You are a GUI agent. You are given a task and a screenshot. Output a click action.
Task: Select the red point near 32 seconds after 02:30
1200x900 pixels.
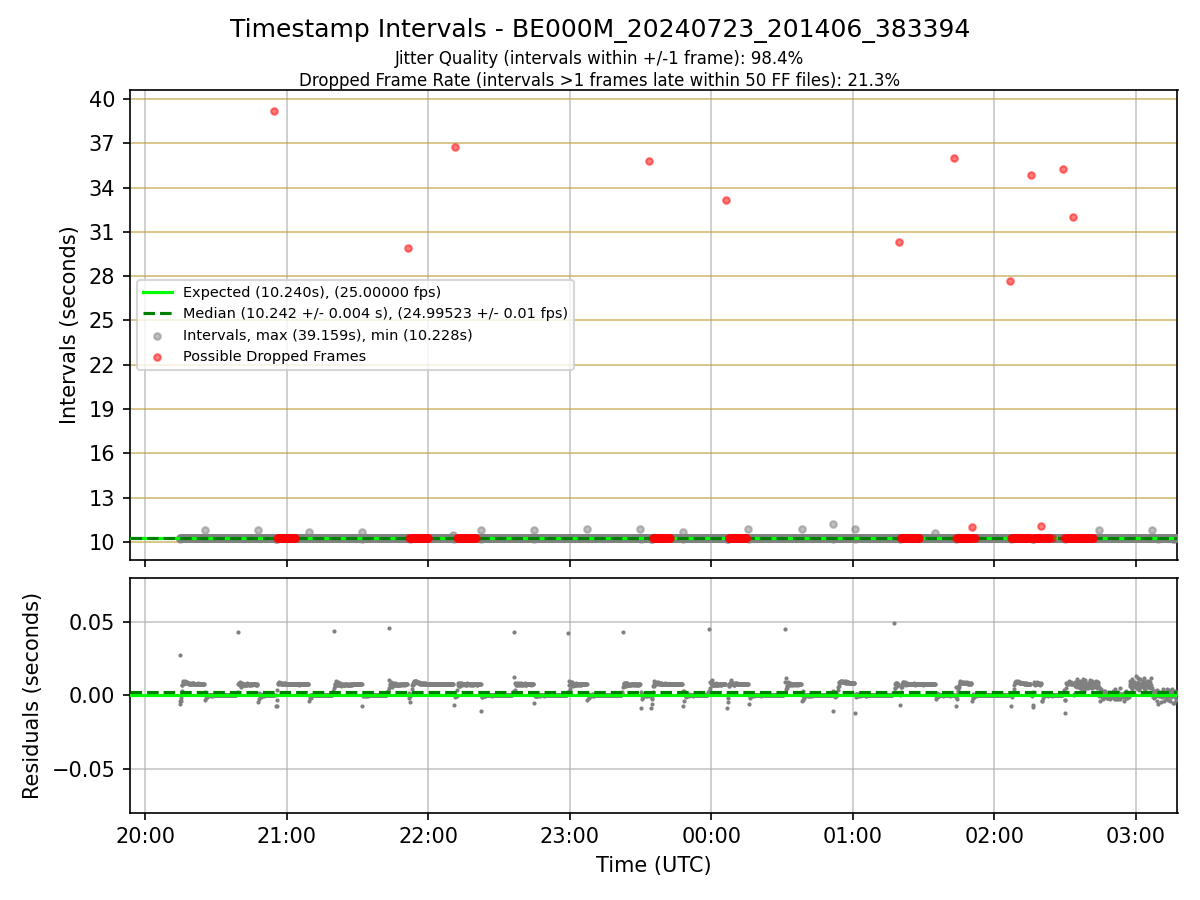[1073, 217]
